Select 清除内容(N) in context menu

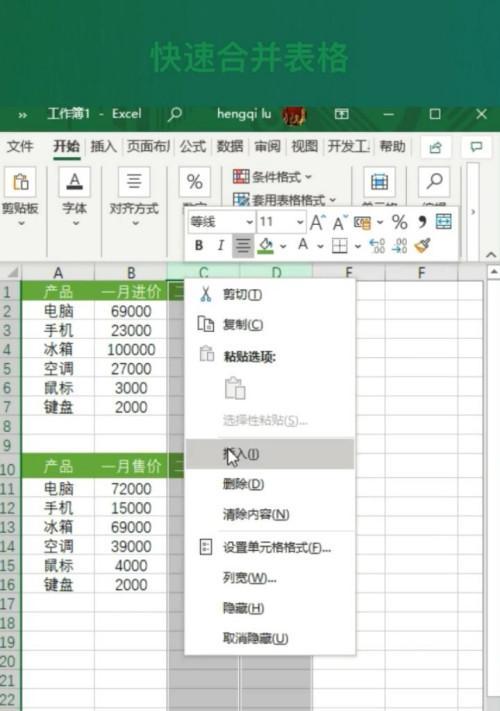tap(270, 514)
